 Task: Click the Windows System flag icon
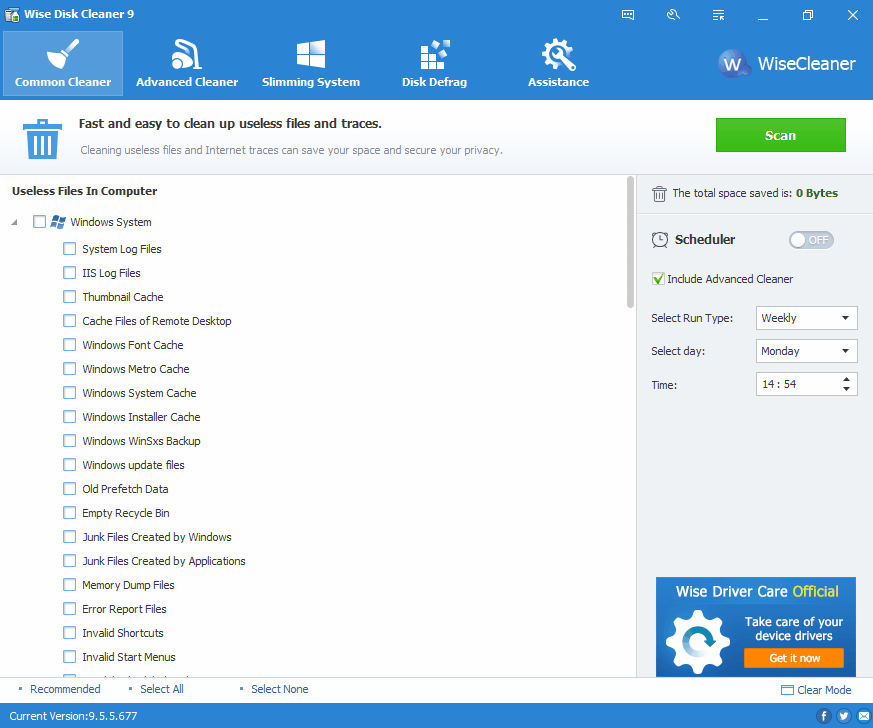58,222
